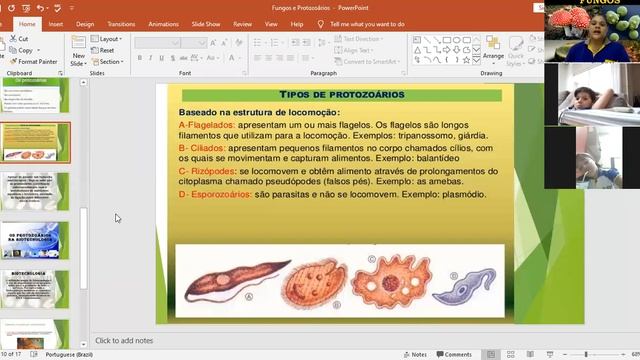Open the Font dialog launcher

245,73
